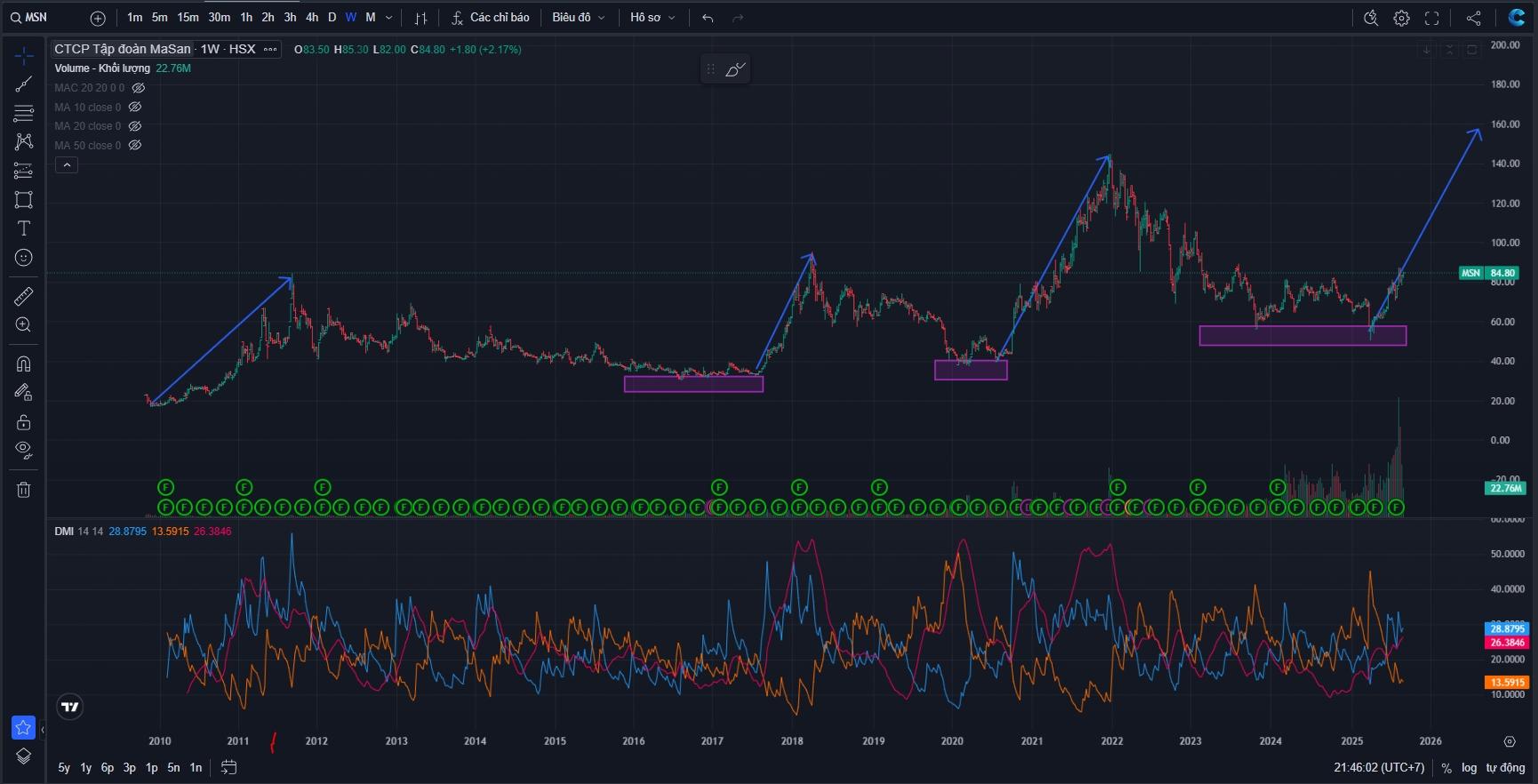Select the 4h timeframe
1538x784 pixels.
click(311, 18)
